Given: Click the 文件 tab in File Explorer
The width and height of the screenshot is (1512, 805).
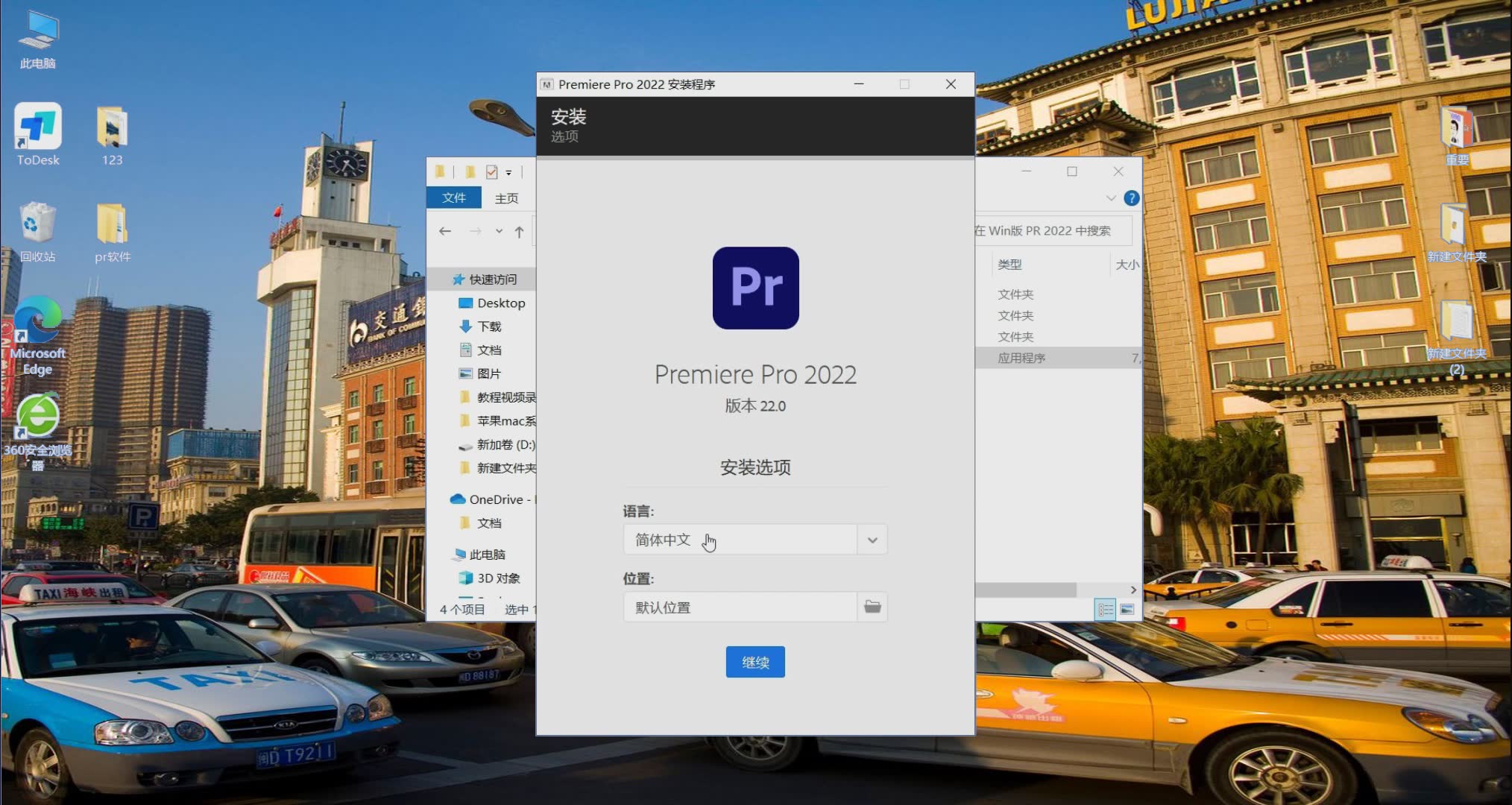Looking at the screenshot, I should point(453,198).
